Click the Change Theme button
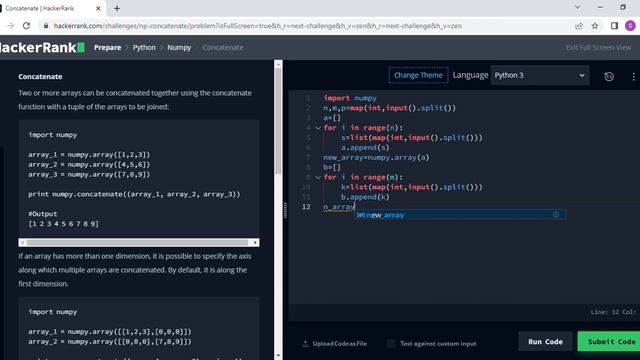Screen dimensions: 640x360 [x=418, y=75]
